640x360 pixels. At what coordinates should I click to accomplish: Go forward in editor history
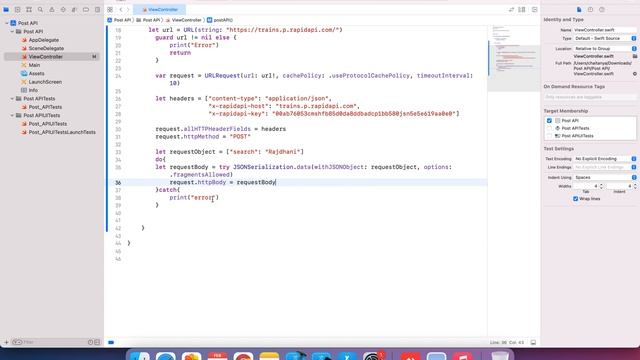pos(128,9)
